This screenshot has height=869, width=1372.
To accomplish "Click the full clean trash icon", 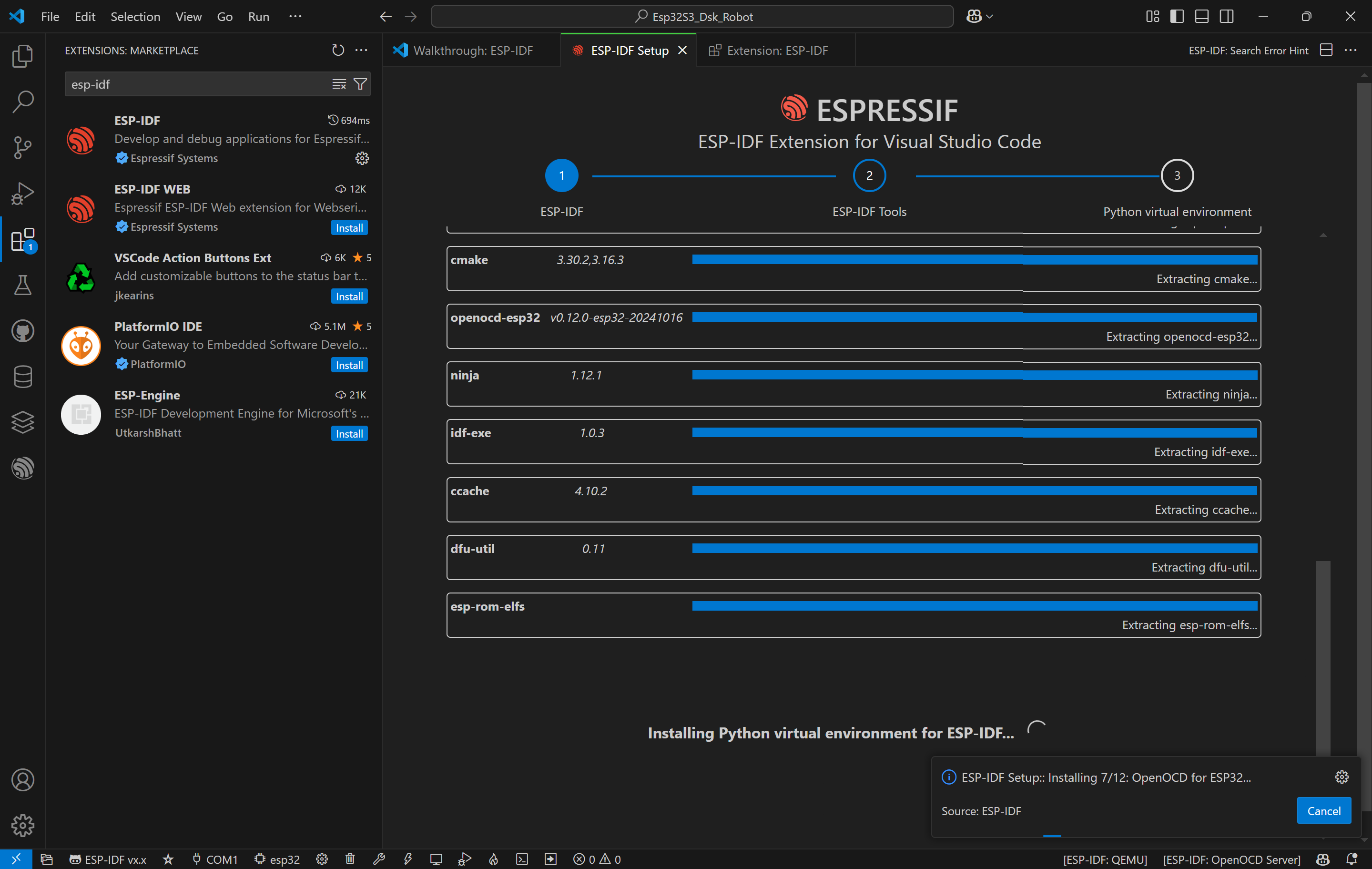I will click(350, 859).
